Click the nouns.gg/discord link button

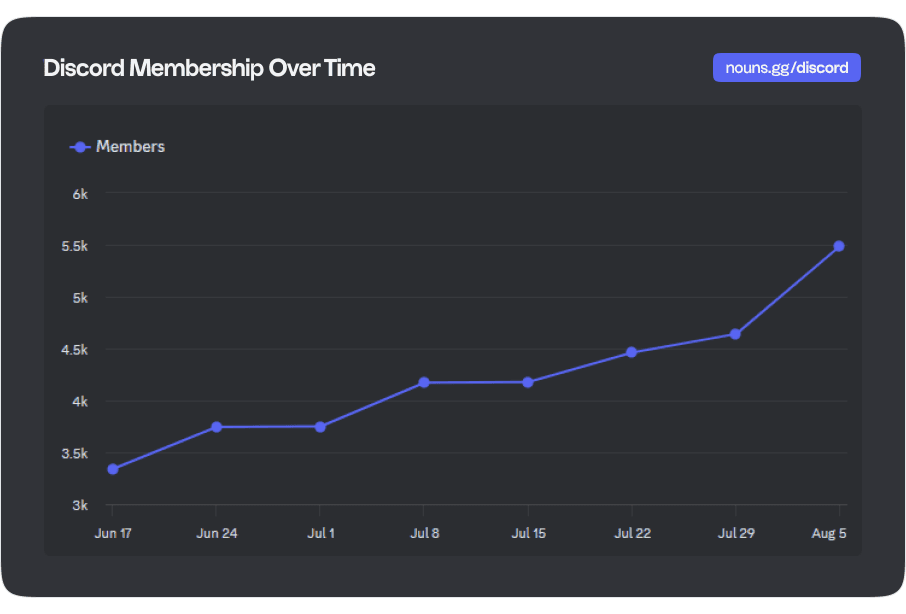tap(786, 68)
